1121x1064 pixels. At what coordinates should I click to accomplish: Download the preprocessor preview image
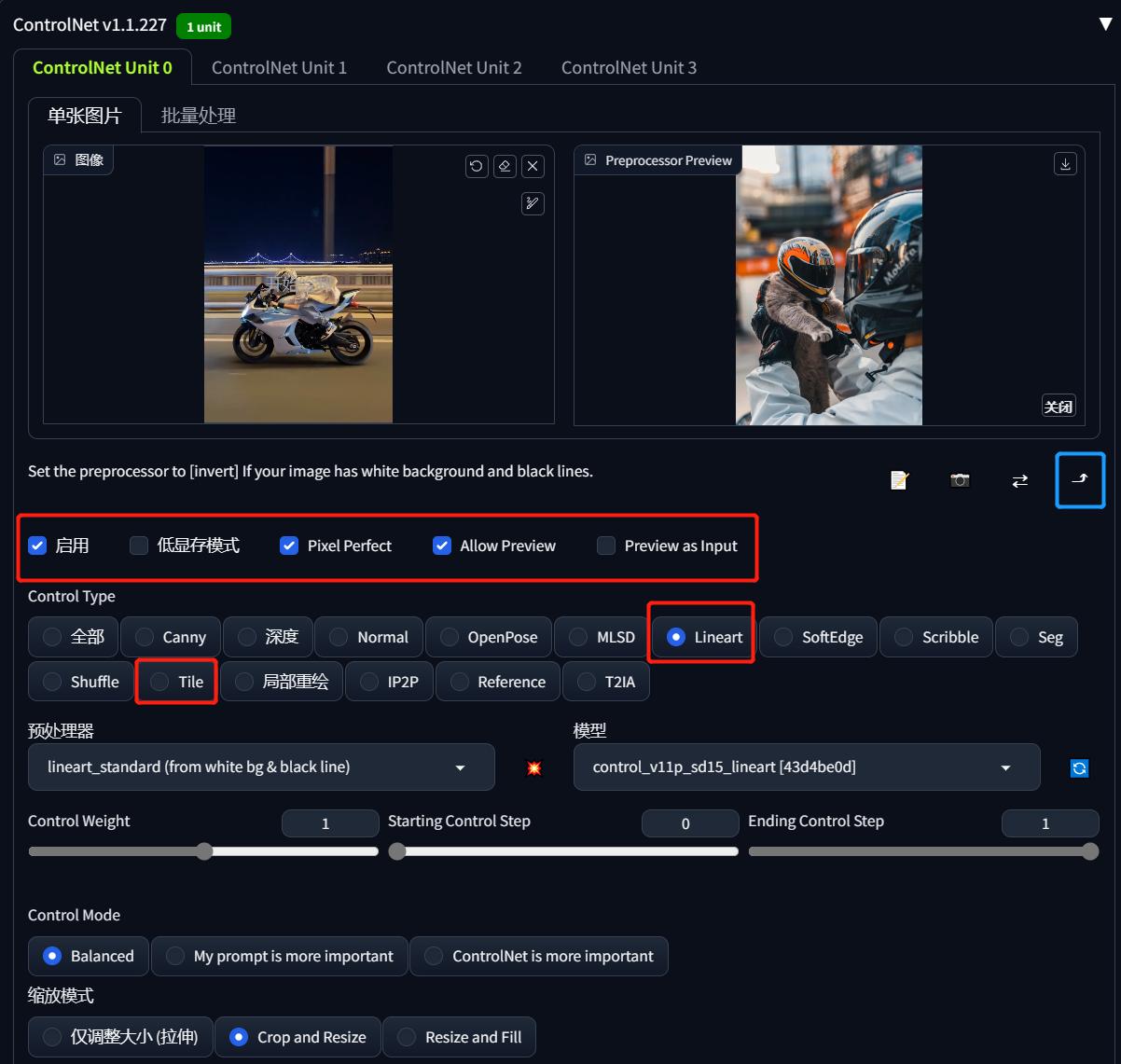click(x=1065, y=163)
